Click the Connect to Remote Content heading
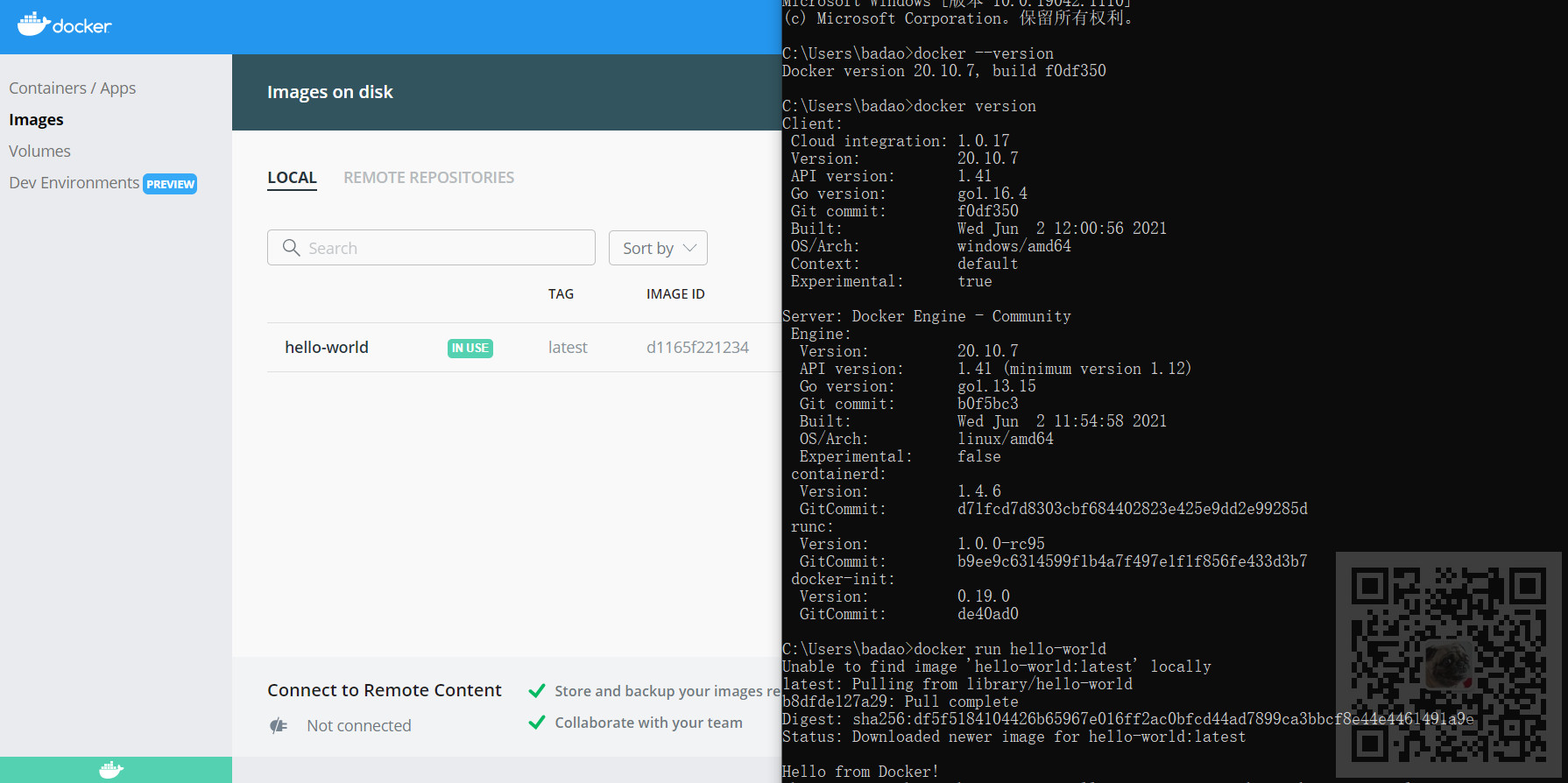 point(385,690)
